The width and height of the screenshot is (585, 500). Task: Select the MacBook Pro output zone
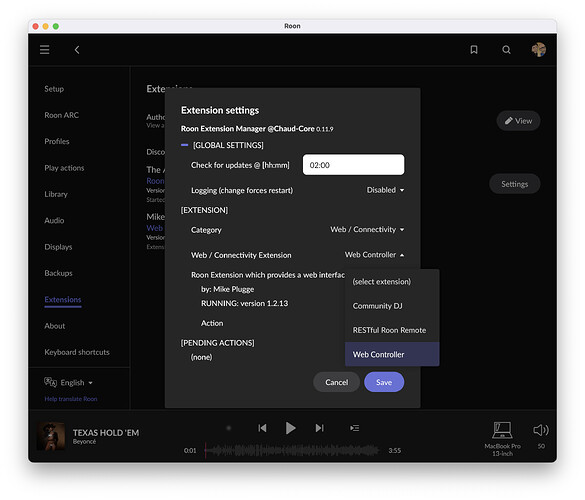point(502,439)
